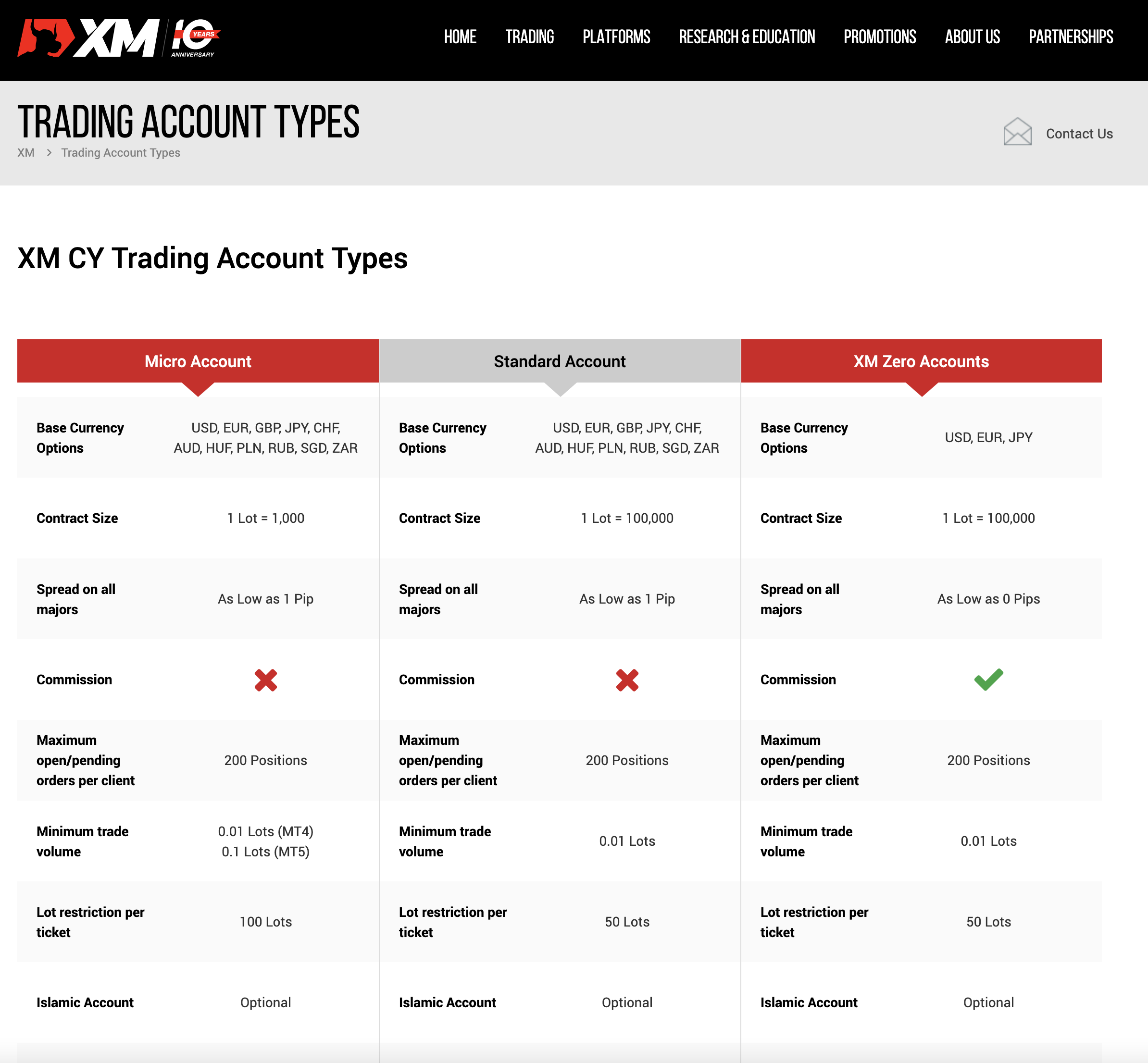This screenshot has height=1063, width=1148.
Task: Click the PARTNERSHIPS navigation link
Action: pos(1070,37)
